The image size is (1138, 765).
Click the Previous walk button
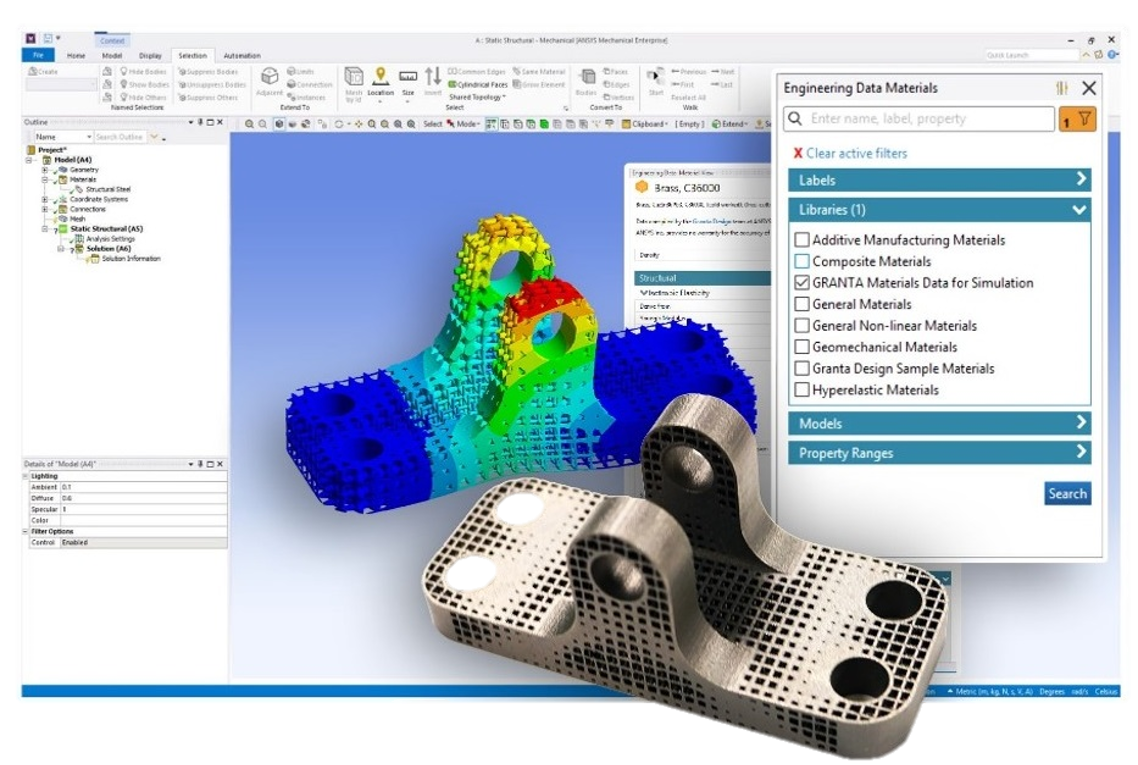[x=689, y=72]
